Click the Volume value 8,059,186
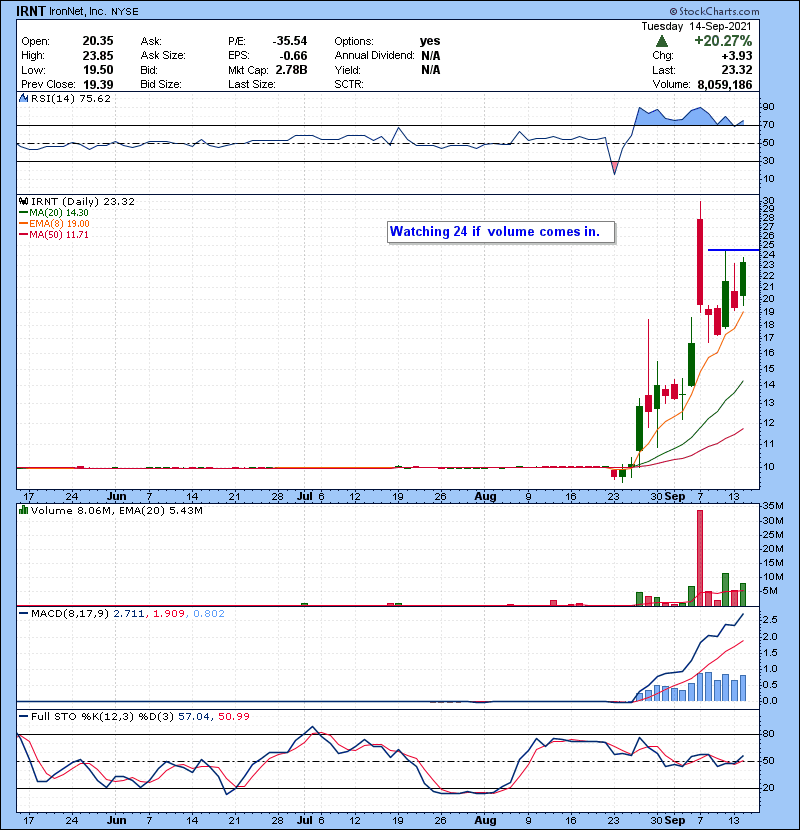 pyautogui.click(x=725, y=84)
